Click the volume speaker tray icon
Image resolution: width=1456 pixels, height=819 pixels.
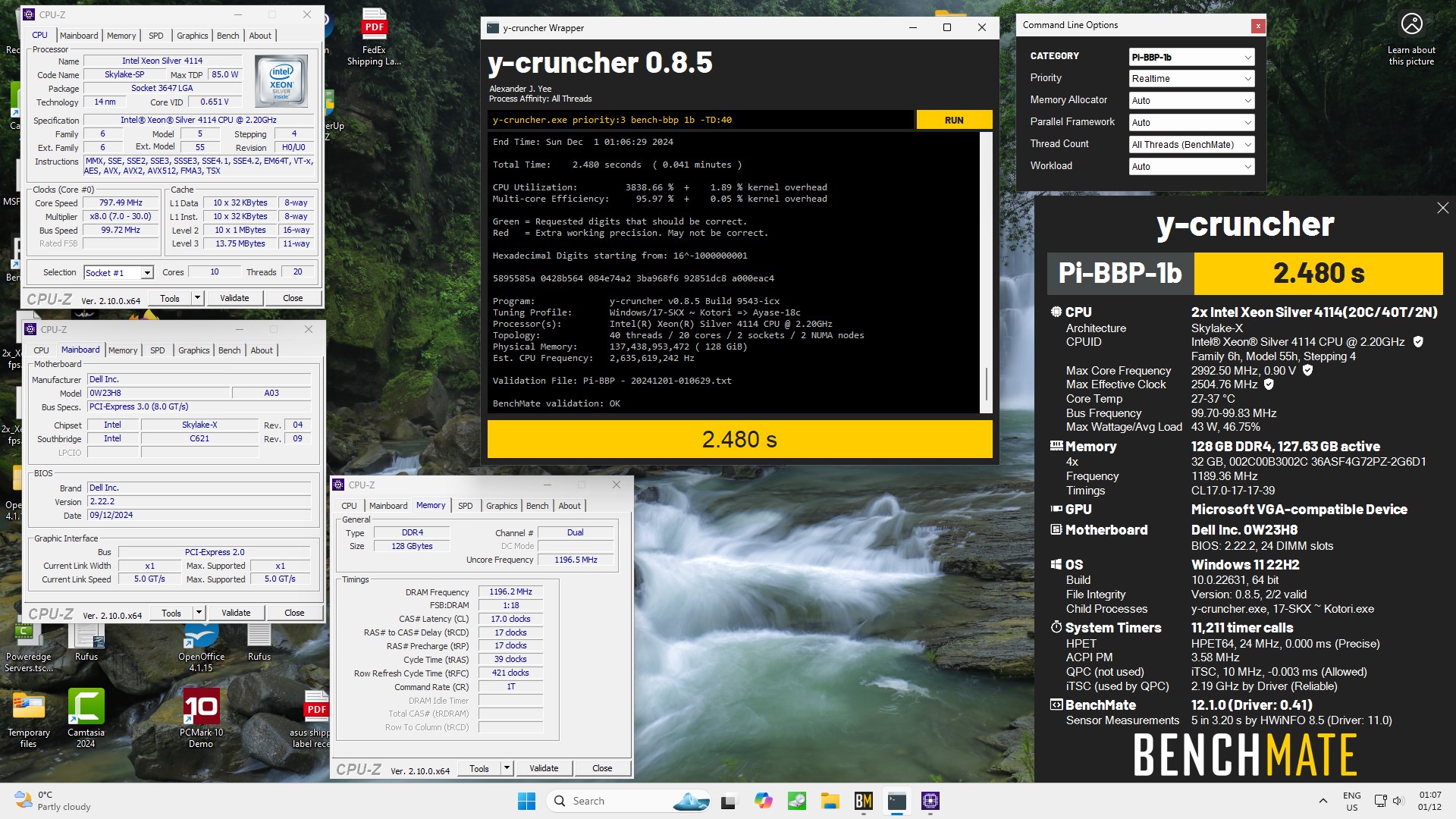coord(1398,801)
